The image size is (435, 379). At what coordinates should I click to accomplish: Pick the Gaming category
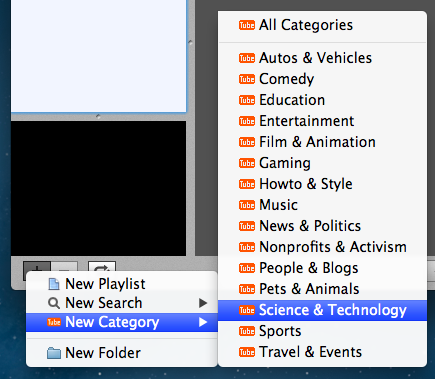[x=322, y=163]
